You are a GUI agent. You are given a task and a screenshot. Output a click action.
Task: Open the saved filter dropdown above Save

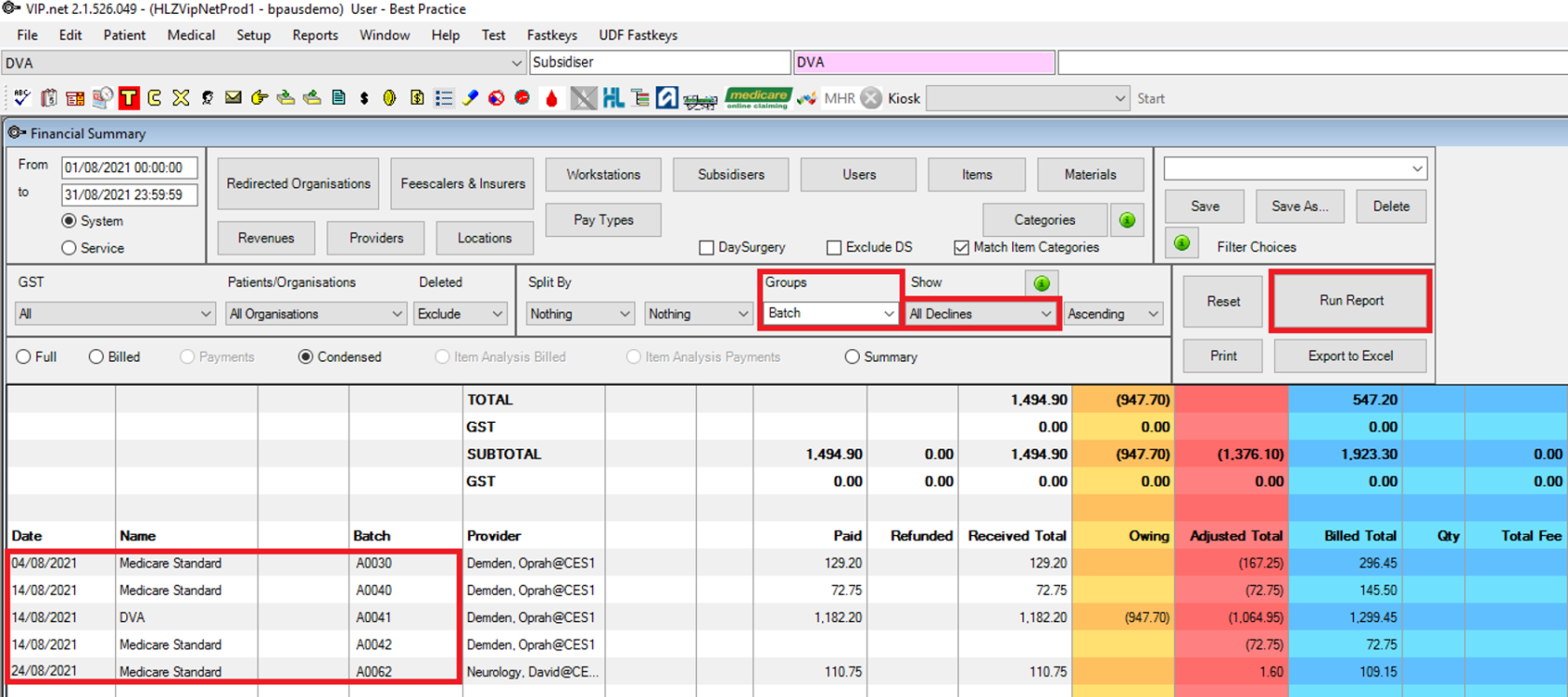[x=1295, y=168]
